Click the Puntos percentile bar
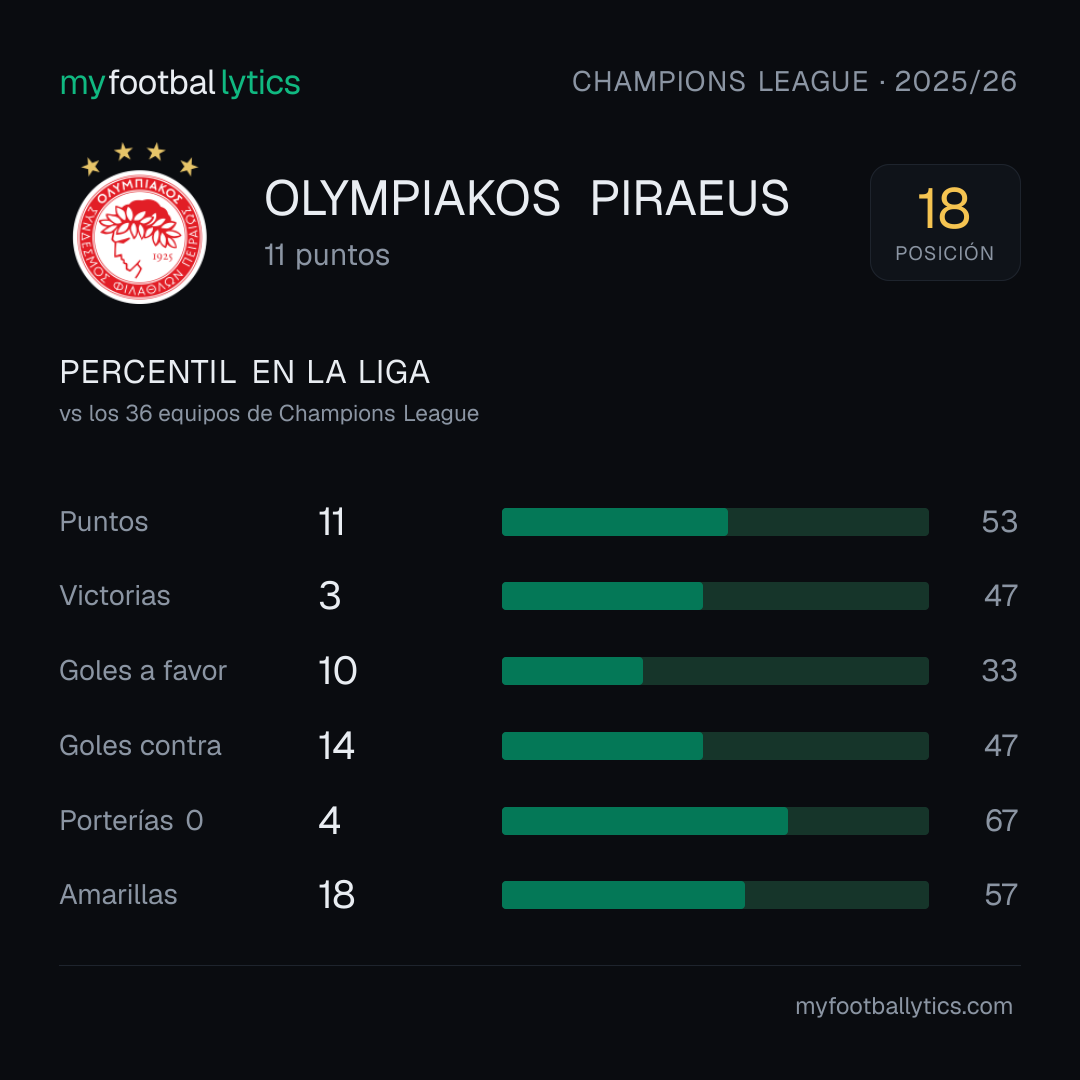Viewport: 1080px width, 1080px height. (x=715, y=522)
